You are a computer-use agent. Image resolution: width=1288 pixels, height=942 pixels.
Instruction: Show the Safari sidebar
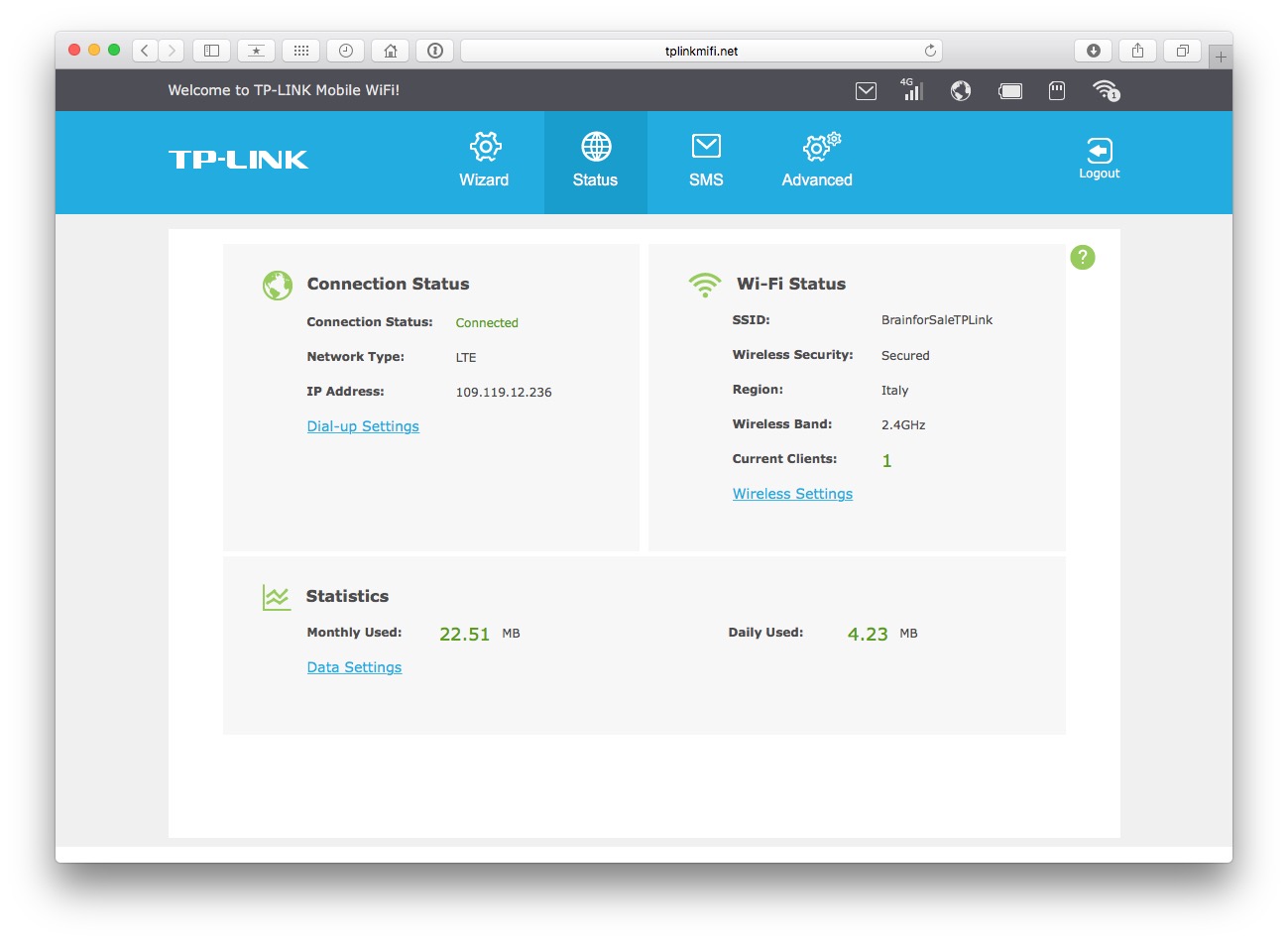click(211, 51)
